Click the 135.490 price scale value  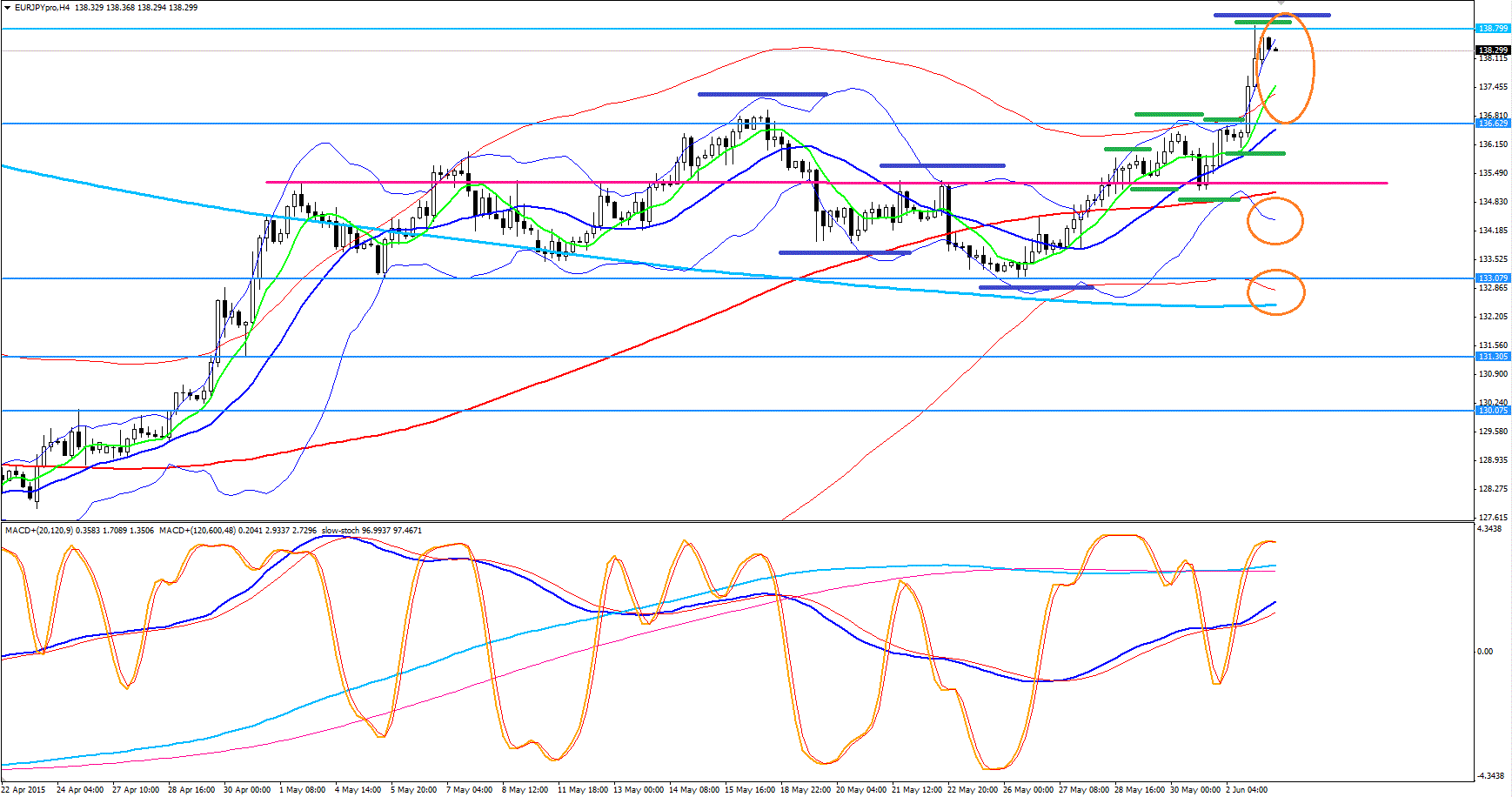click(x=1493, y=173)
